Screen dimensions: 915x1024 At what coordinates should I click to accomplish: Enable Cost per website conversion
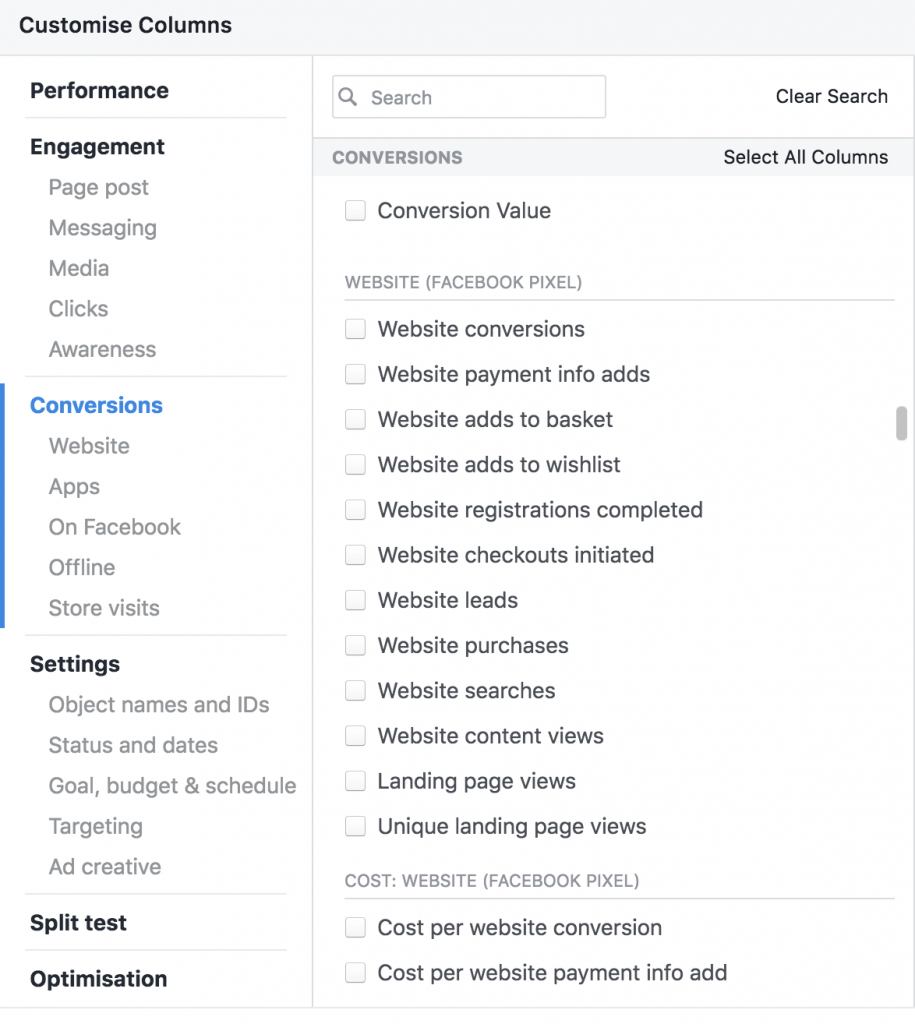coord(355,927)
